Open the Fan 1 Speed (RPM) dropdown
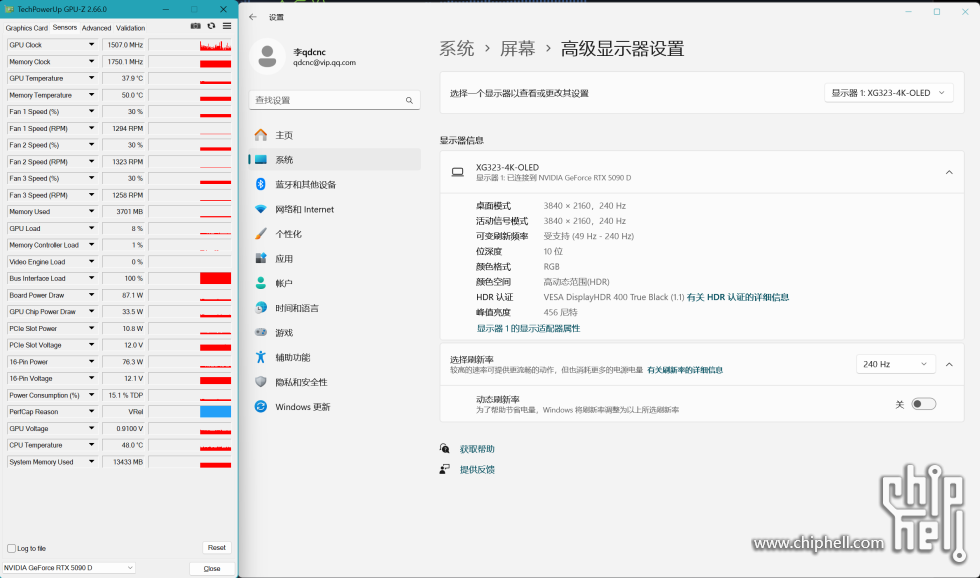980x578 pixels. click(x=91, y=128)
